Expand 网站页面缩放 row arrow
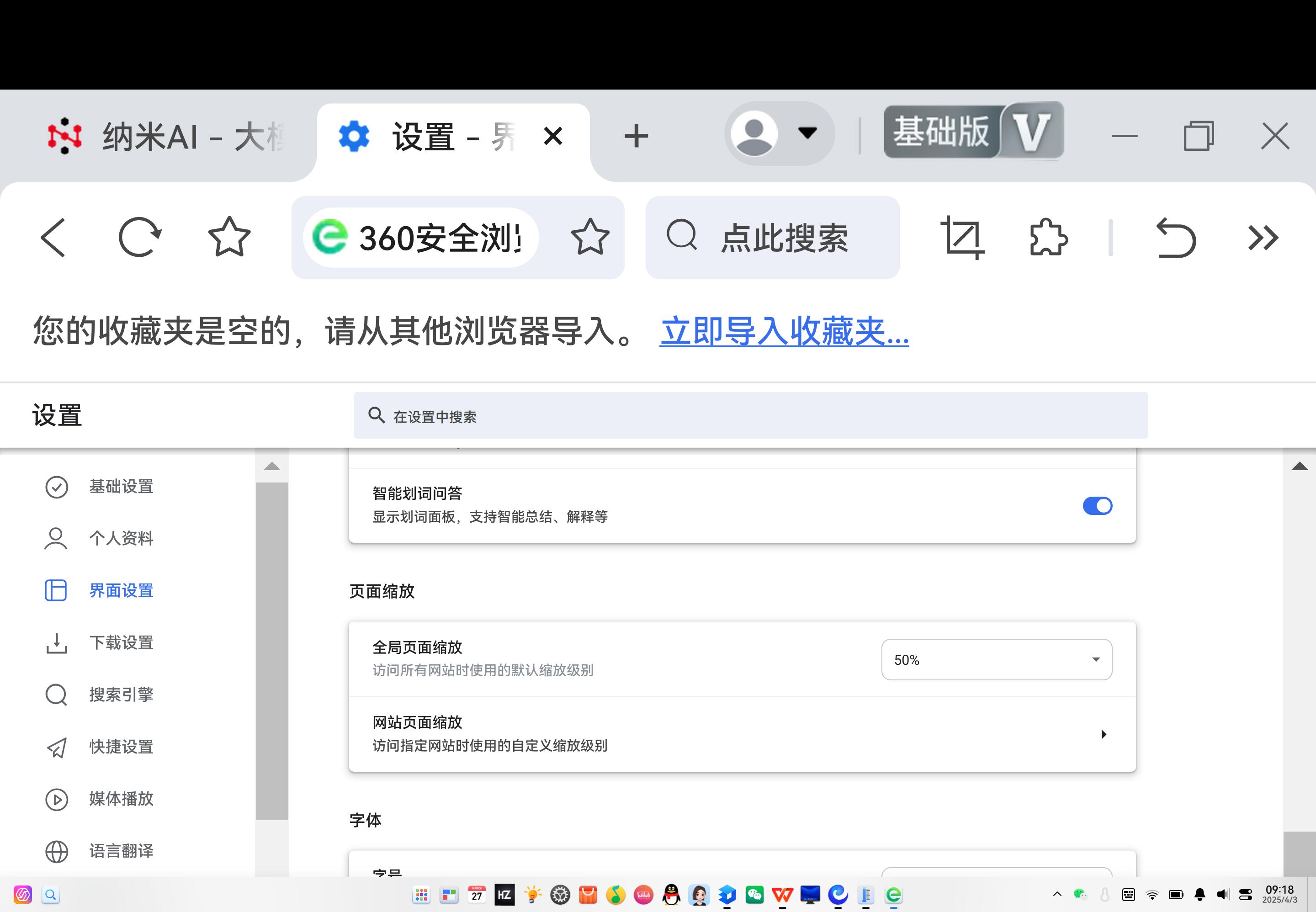 1104,734
